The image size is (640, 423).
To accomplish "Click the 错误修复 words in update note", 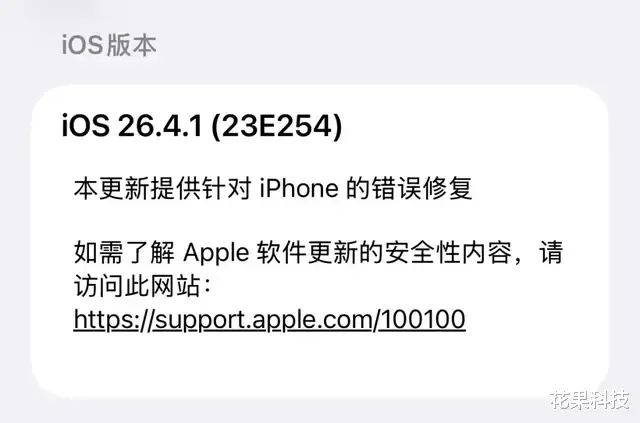I will point(422,188).
